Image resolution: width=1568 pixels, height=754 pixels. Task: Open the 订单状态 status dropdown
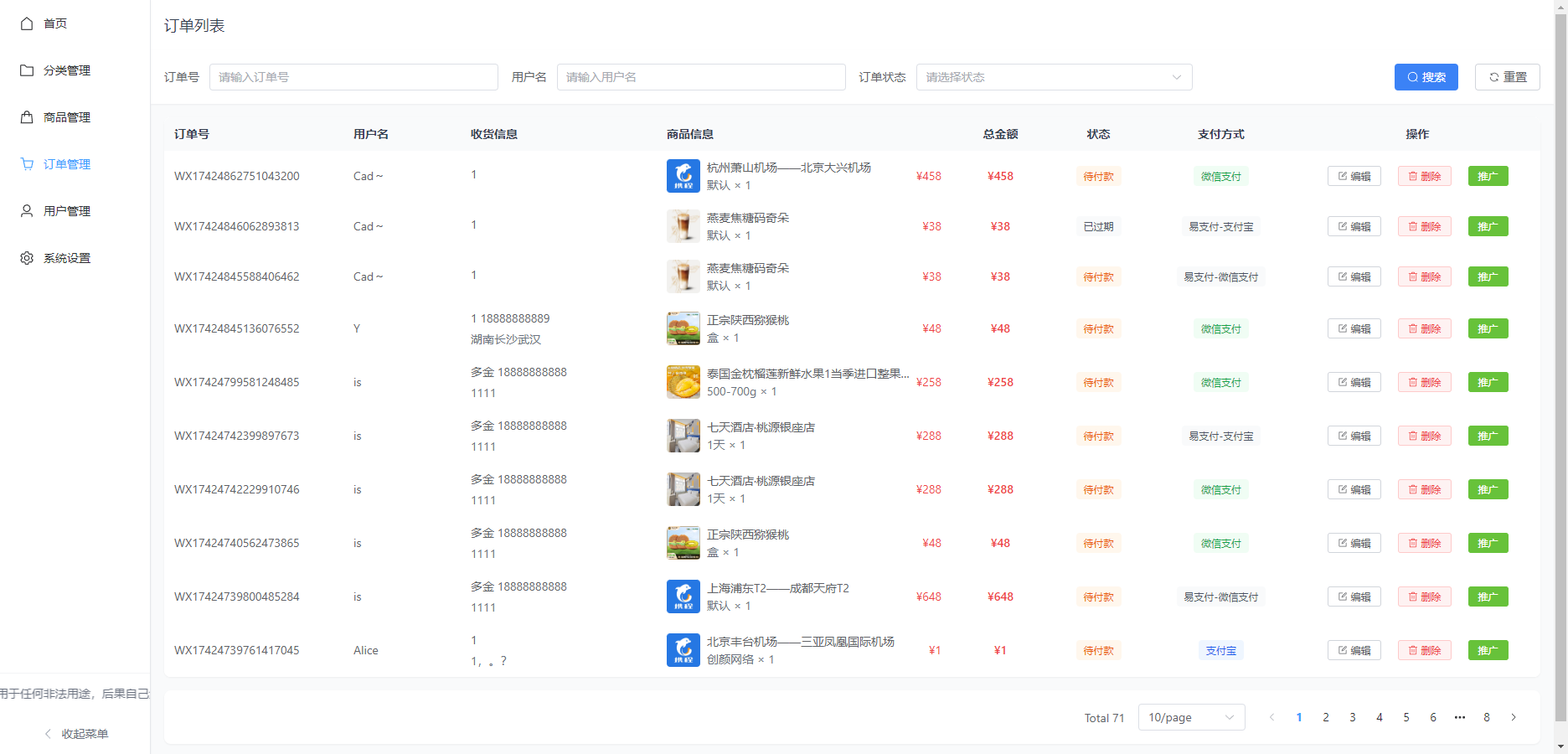[1054, 76]
